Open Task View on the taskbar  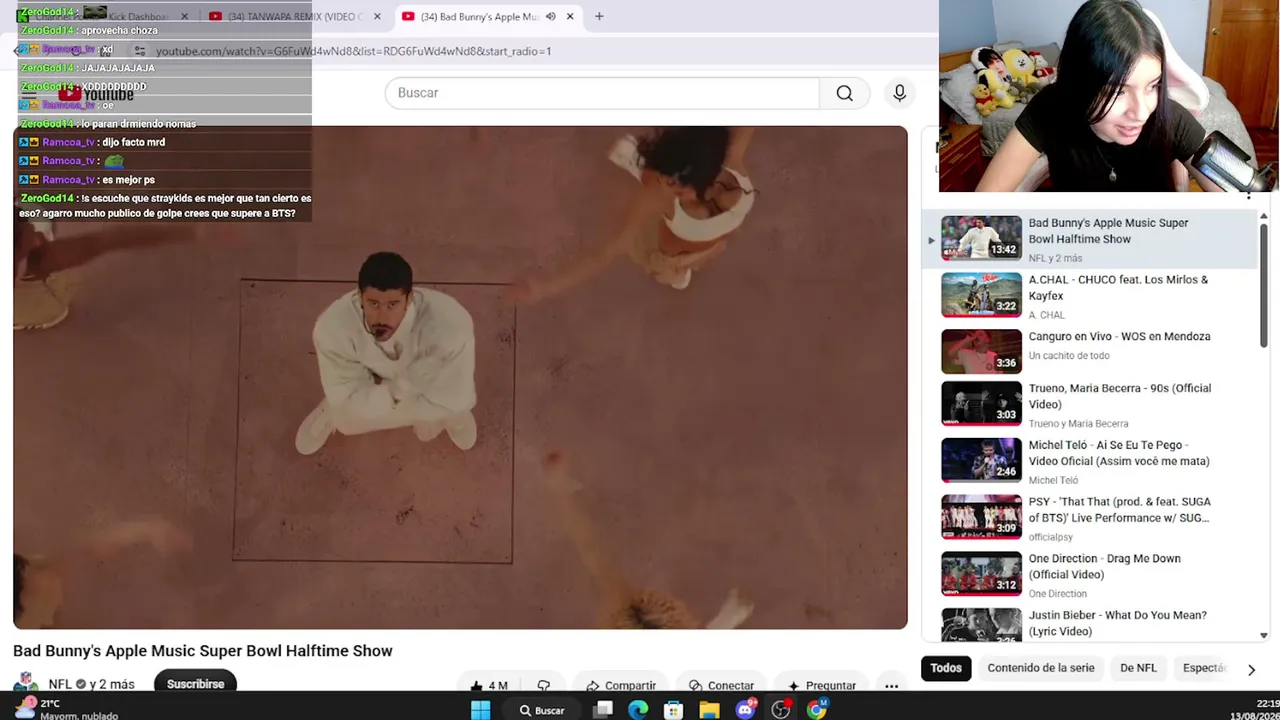(x=603, y=710)
